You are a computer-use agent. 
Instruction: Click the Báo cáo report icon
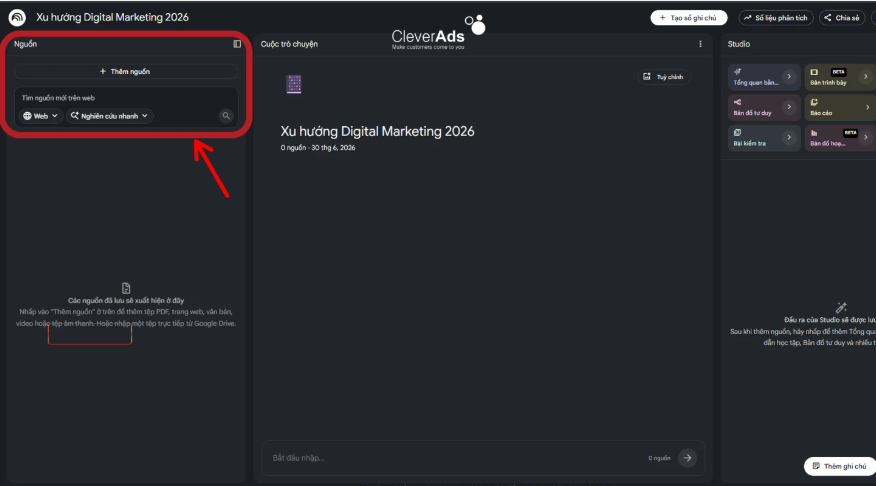coord(814,102)
